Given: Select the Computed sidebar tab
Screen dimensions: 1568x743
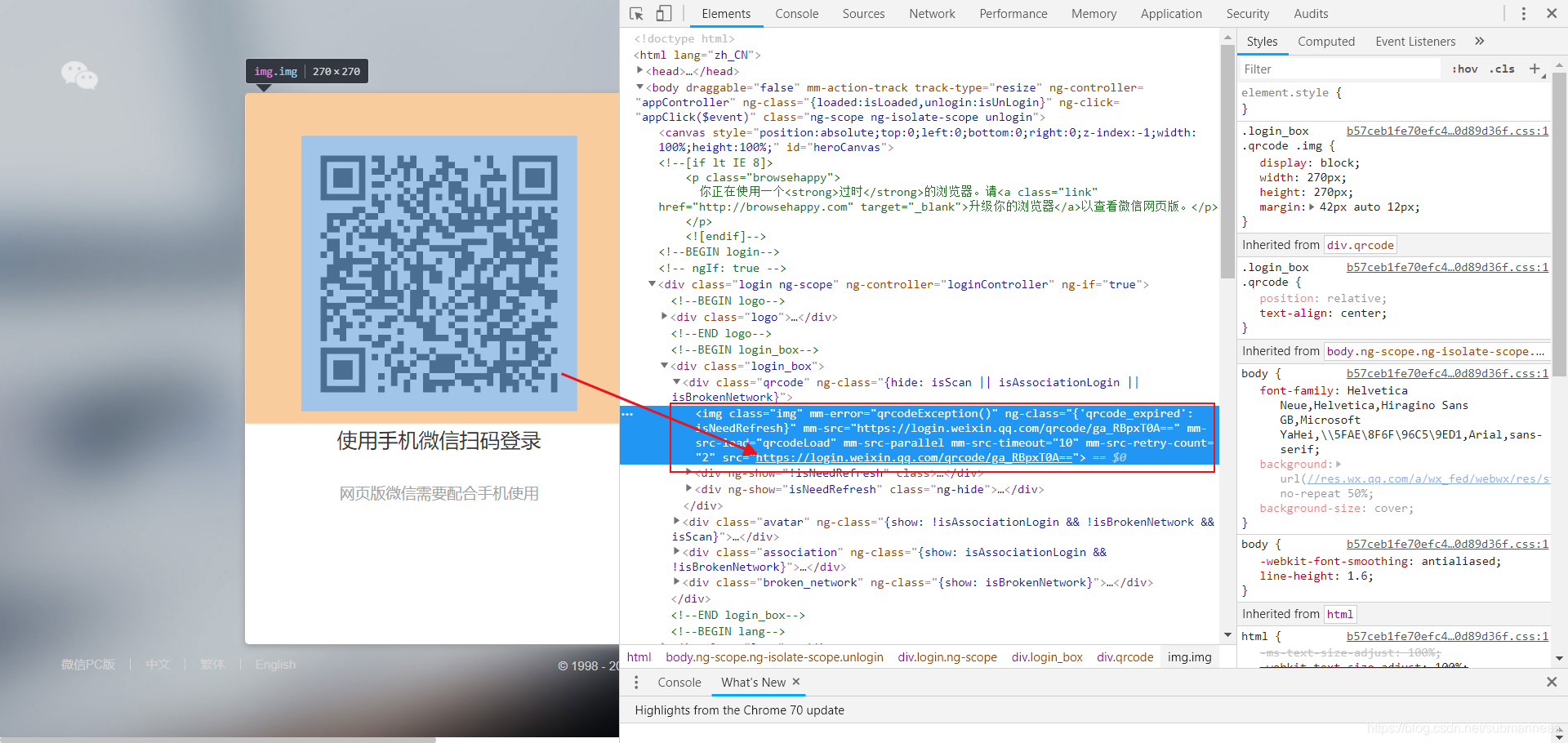Looking at the screenshot, I should (1325, 42).
